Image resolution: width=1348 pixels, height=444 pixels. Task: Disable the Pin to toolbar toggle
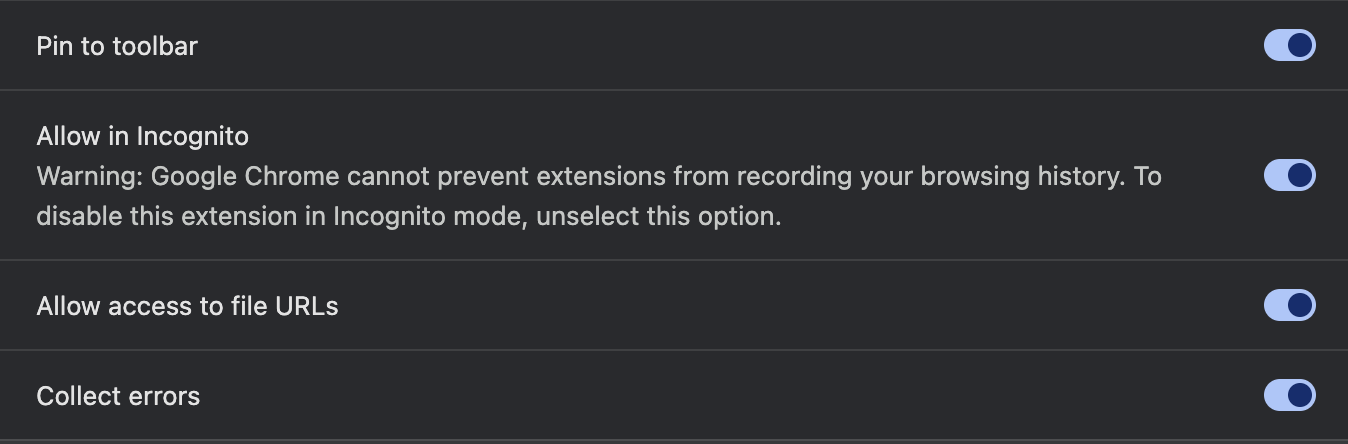[x=1289, y=45]
